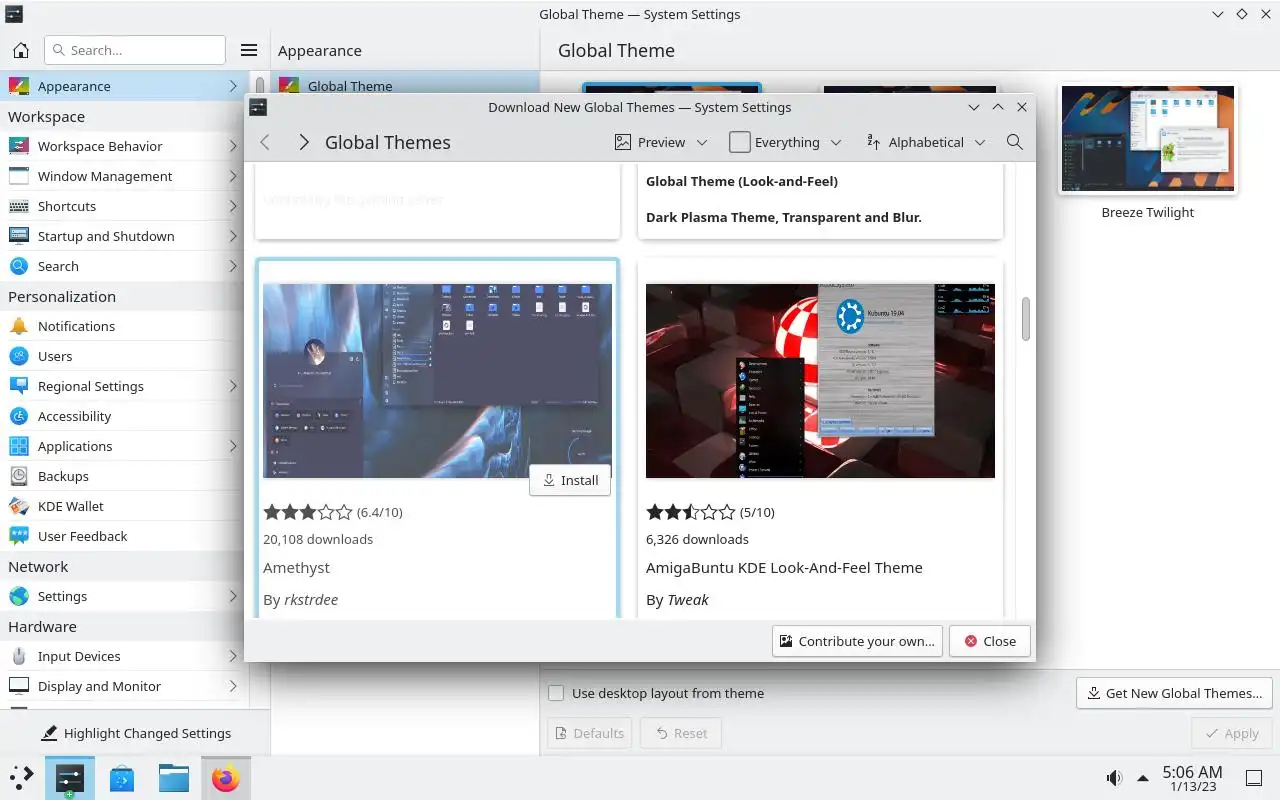Open the file manager from the taskbar
Viewport: 1280px width, 800px height.
coord(174,778)
